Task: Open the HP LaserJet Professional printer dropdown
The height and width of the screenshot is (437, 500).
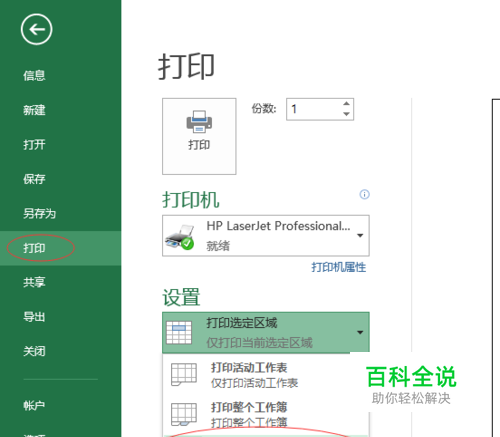Action: [x=266, y=236]
